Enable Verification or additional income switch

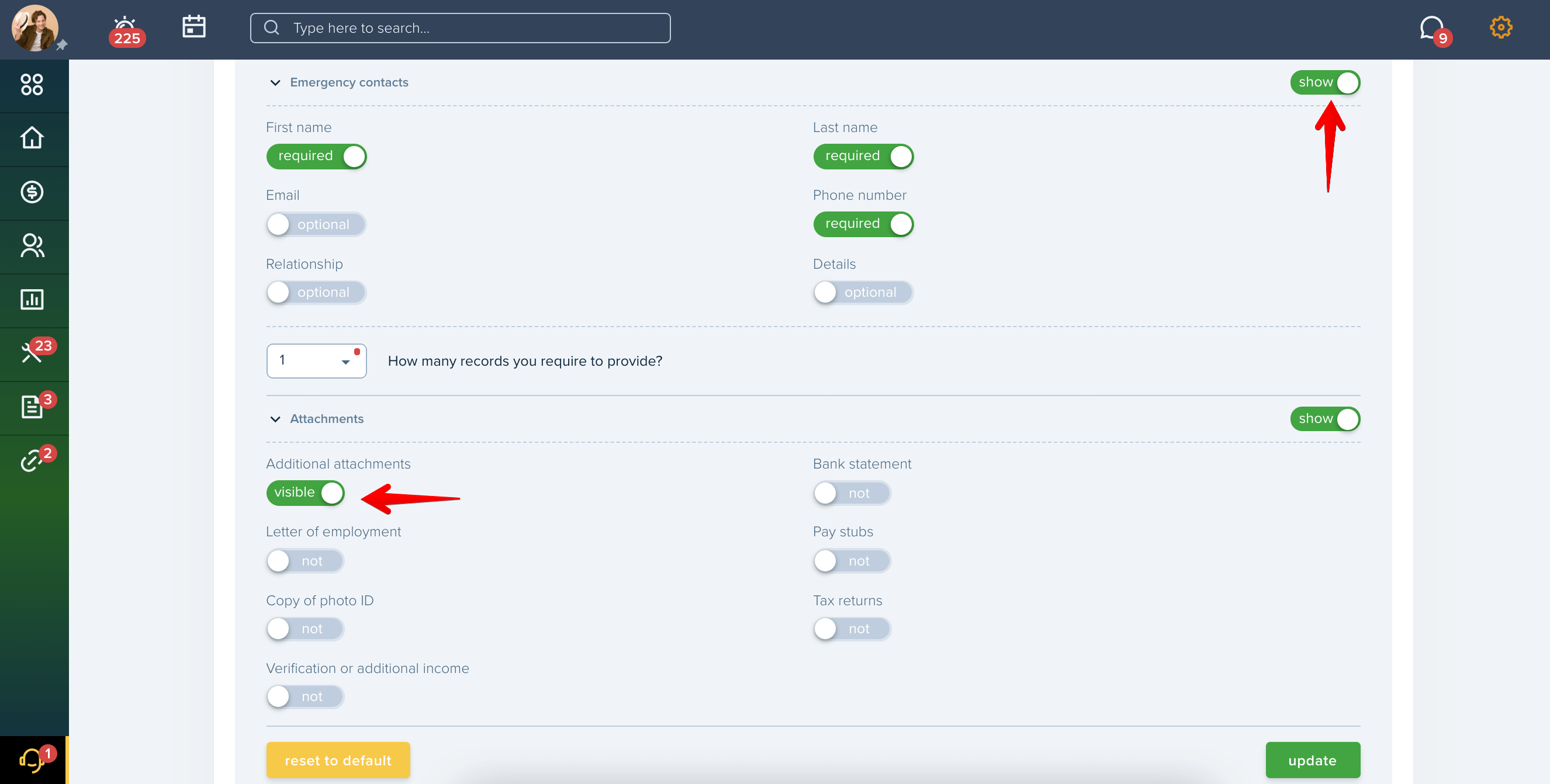point(306,697)
